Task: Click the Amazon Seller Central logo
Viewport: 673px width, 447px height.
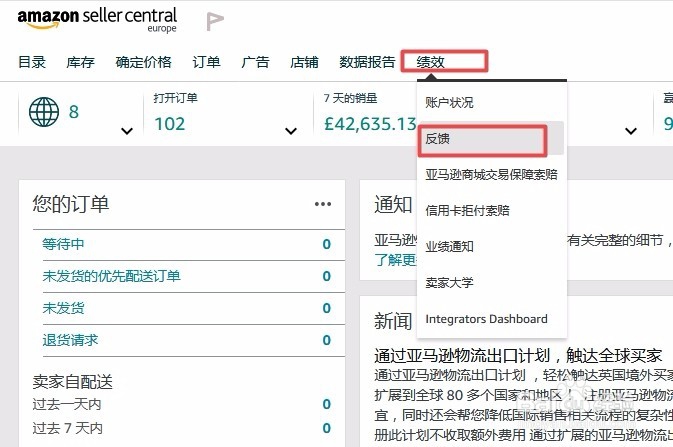Action: tap(97, 20)
